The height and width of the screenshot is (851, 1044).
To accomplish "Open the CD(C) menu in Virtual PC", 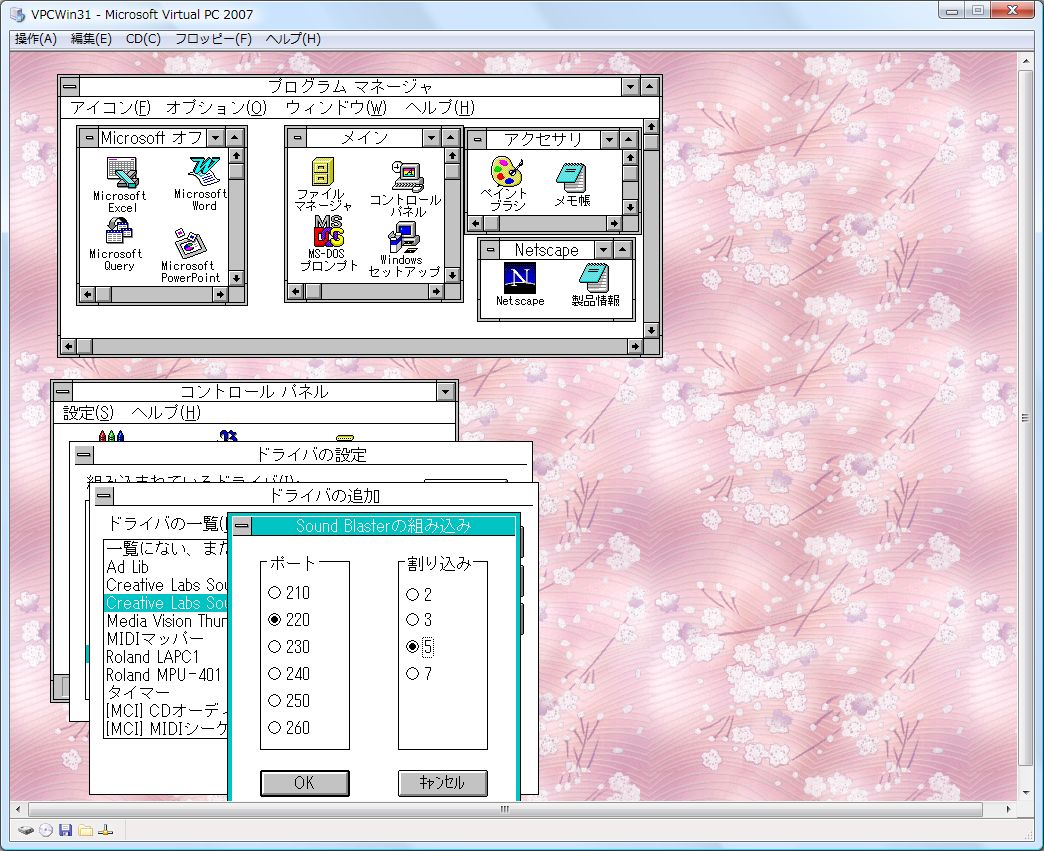I will coord(143,39).
